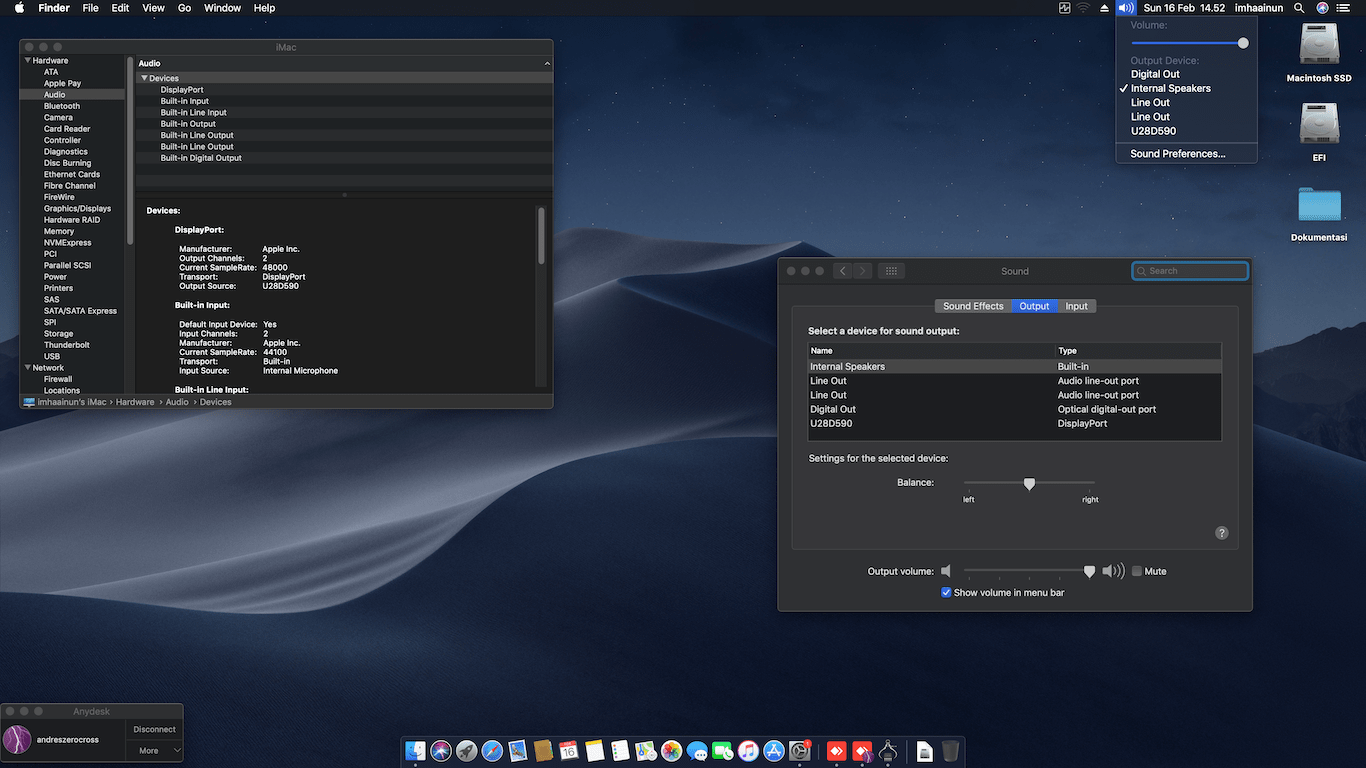Open the View menu
The height and width of the screenshot is (768, 1366).
tap(153, 8)
